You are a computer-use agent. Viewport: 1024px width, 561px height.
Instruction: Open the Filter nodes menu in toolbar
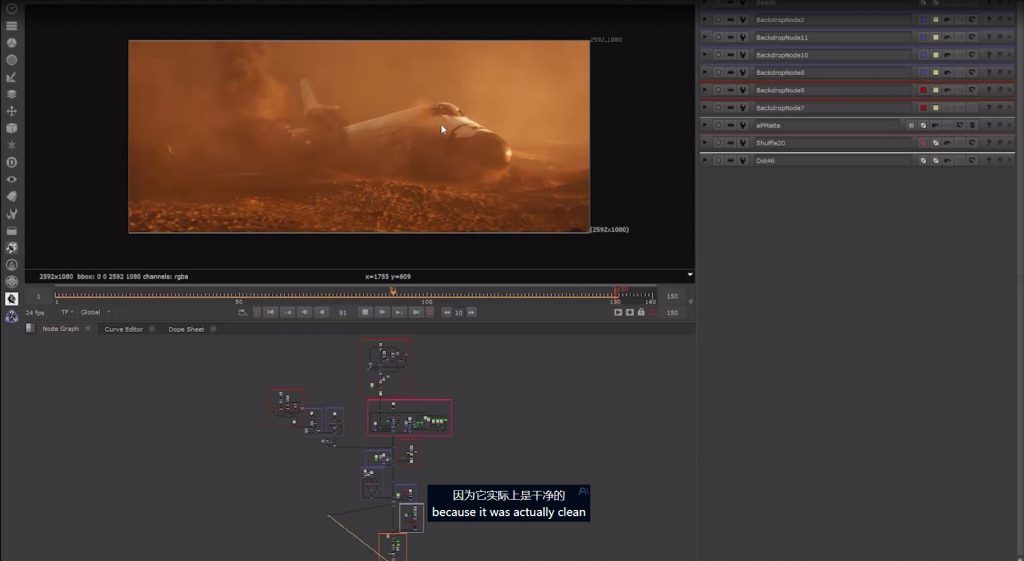11,59
